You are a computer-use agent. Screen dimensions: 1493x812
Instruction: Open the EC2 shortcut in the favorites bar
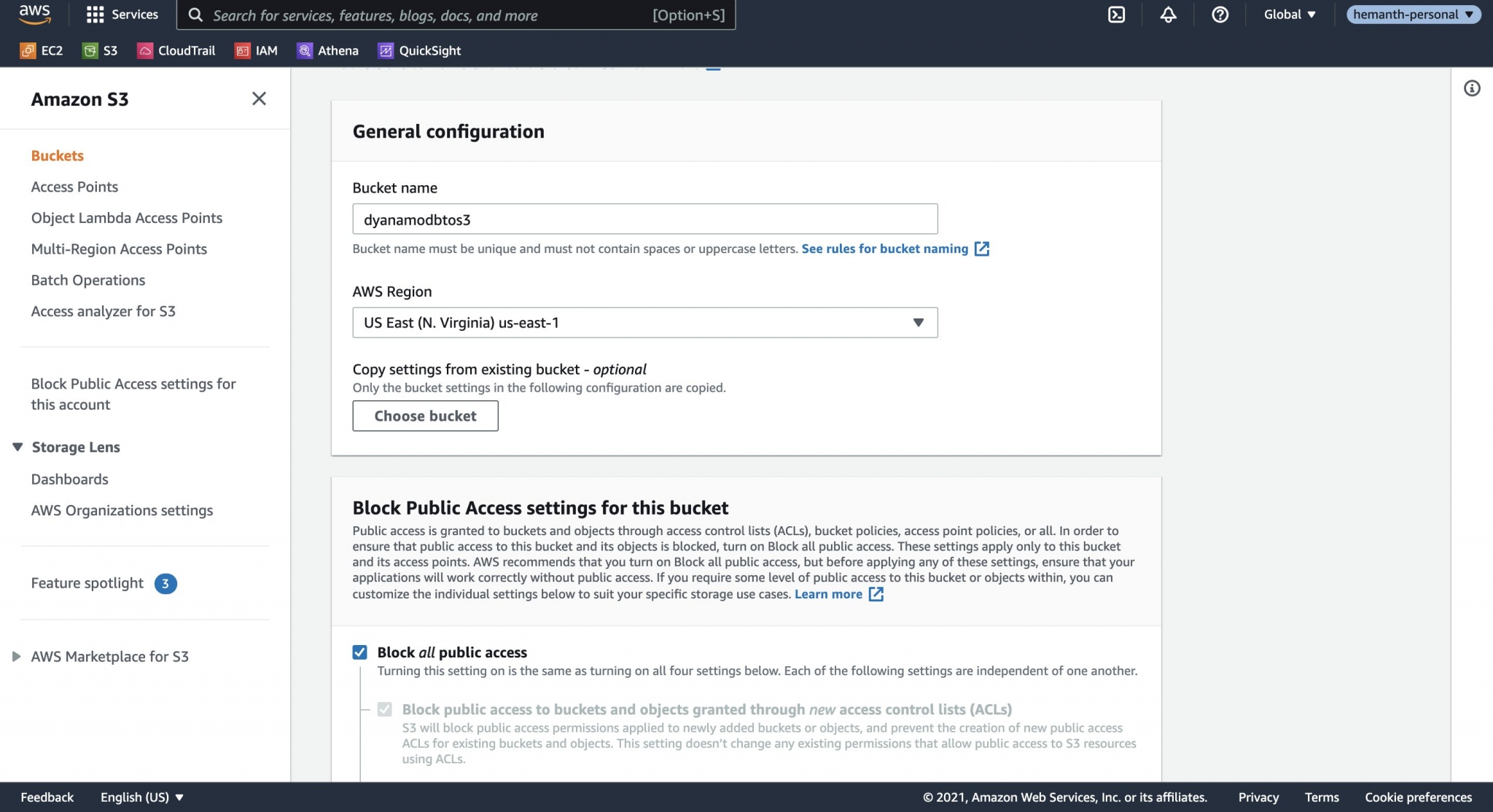pyautogui.click(x=42, y=50)
